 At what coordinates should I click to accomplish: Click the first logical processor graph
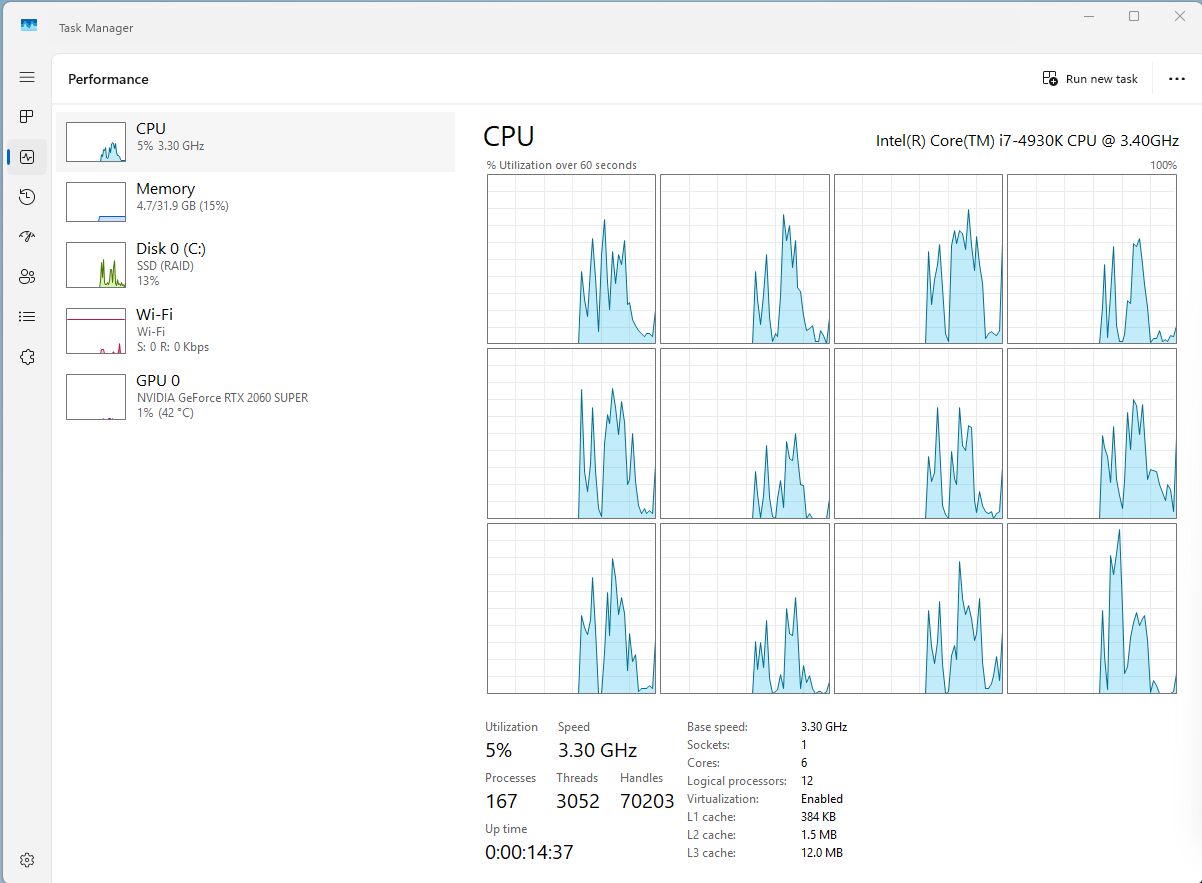coord(572,259)
